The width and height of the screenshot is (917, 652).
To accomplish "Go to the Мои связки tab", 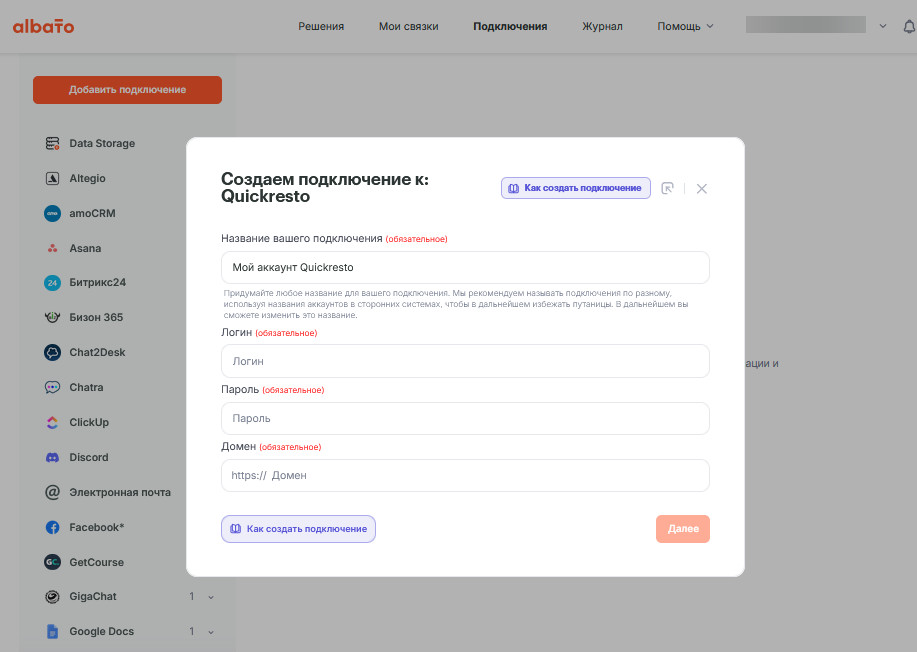I will tap(408, 26).
